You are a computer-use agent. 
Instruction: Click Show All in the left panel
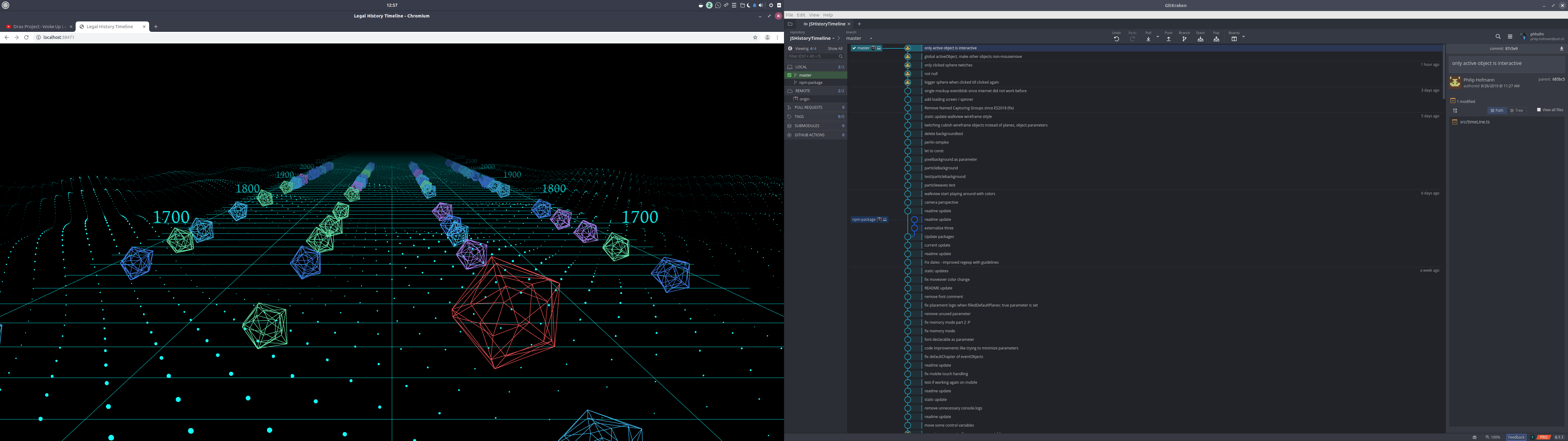click(835, 49)
